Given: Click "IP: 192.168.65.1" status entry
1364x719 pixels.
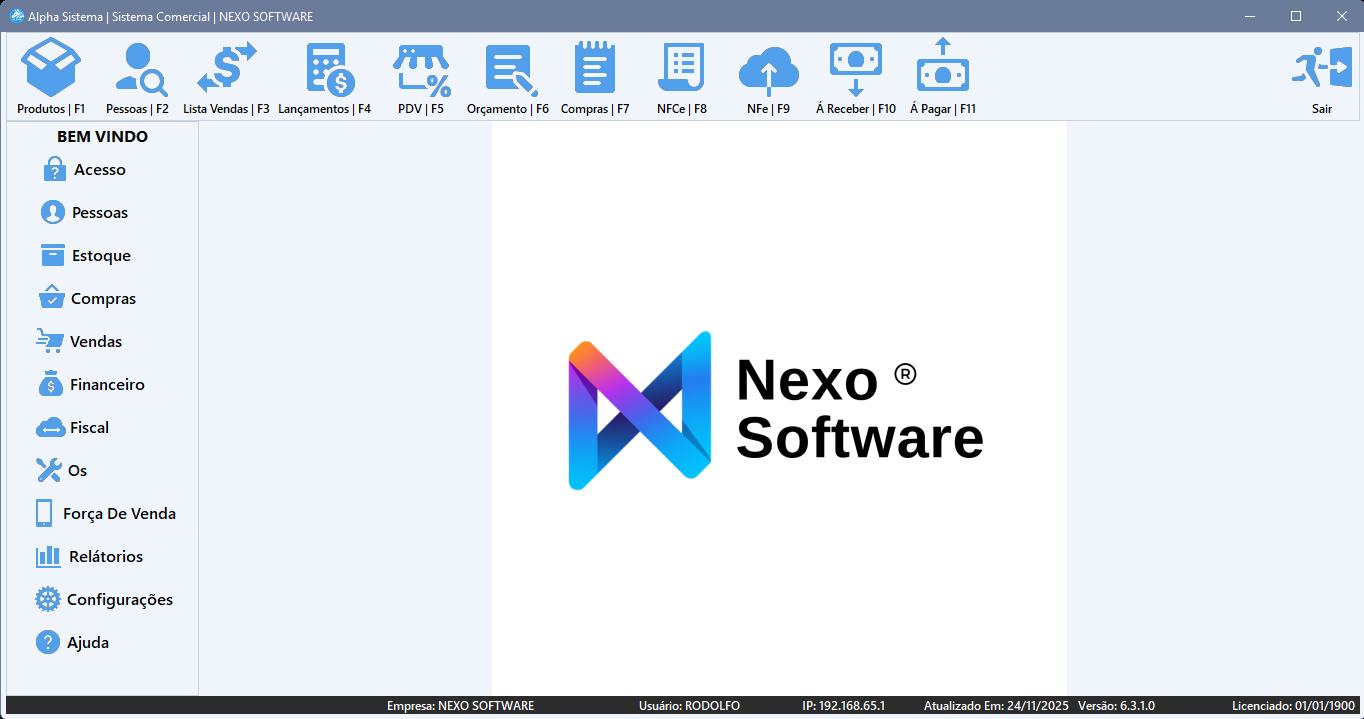Looking at the screenshot, I should pyautogui.click(x=843, y=706).
